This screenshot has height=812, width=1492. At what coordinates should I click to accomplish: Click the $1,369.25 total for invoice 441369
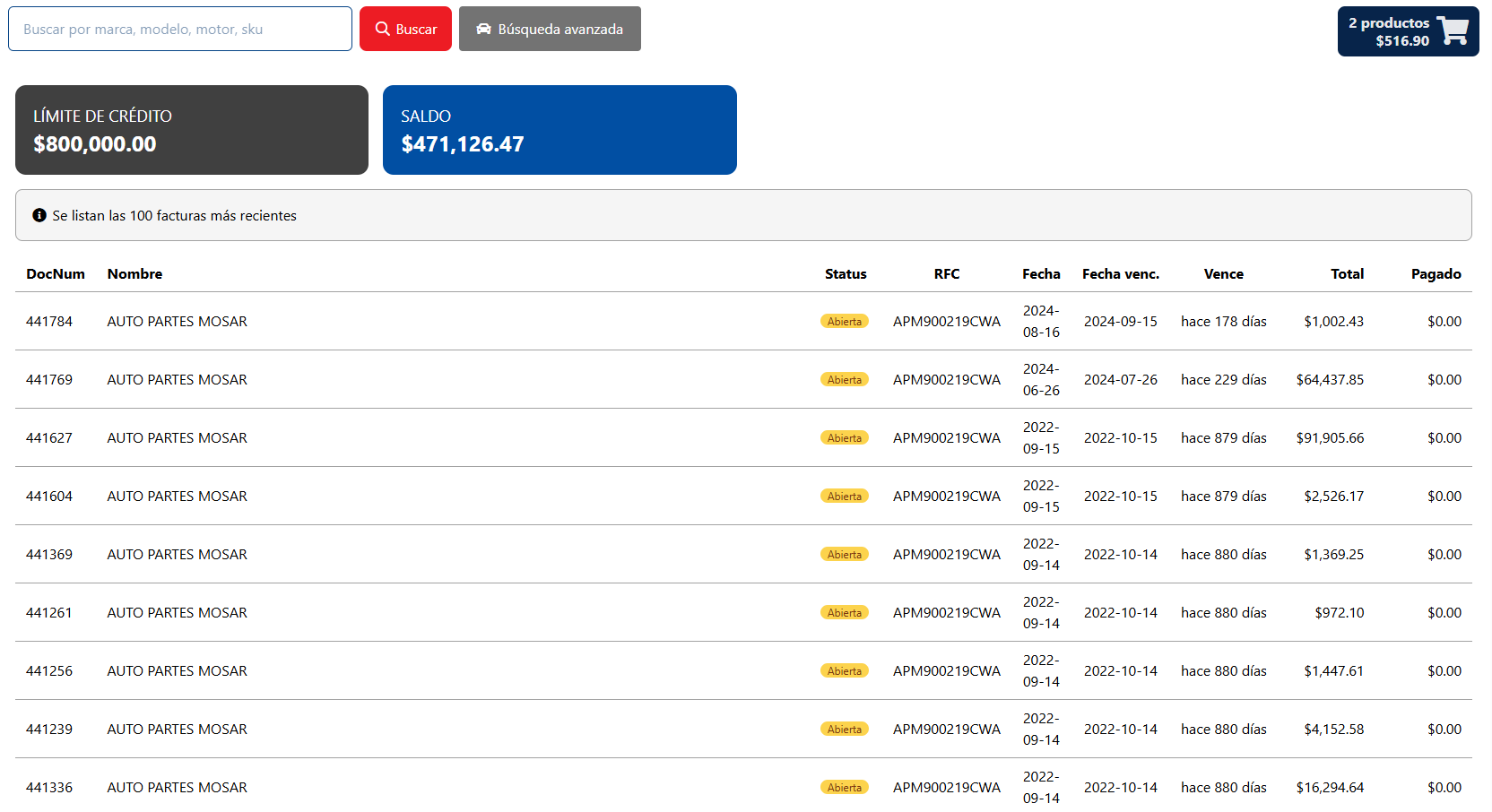pyautogui.click(x=1333, y=555)
